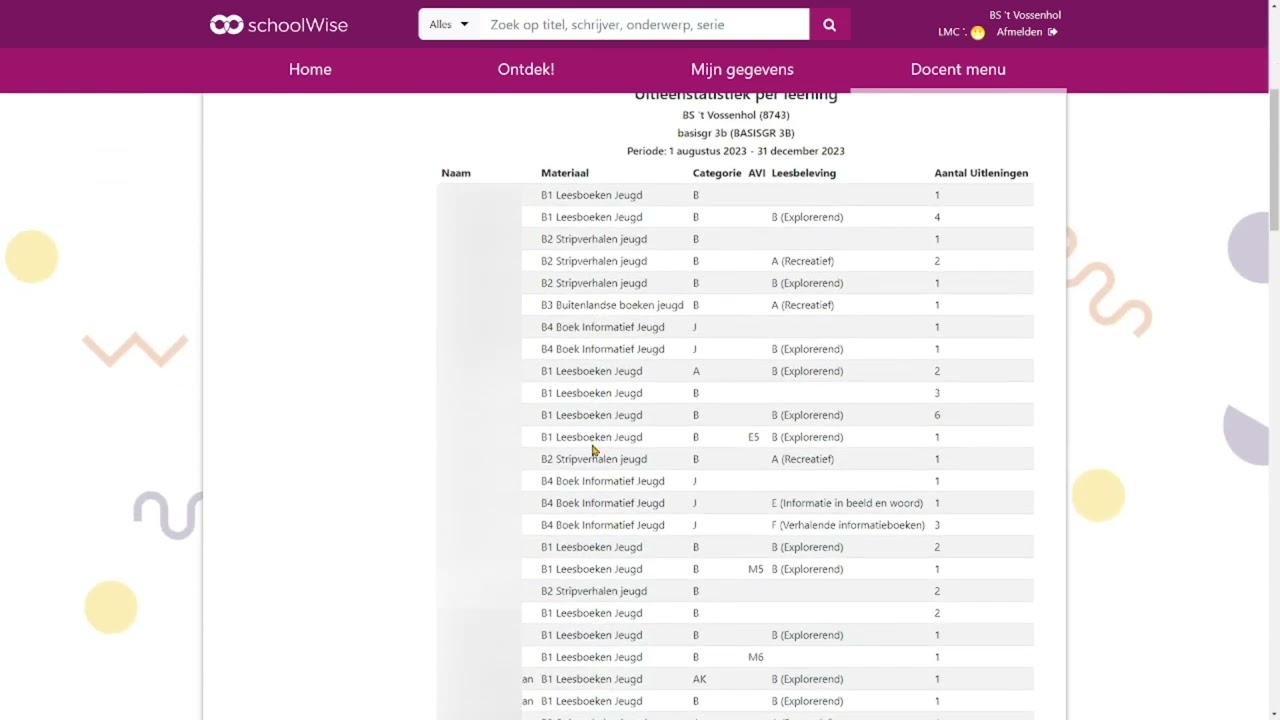This screenshot has height=720, width=1280.
Task: Select the E (Informatie in beeld en woord) cell
Action: 847,503
